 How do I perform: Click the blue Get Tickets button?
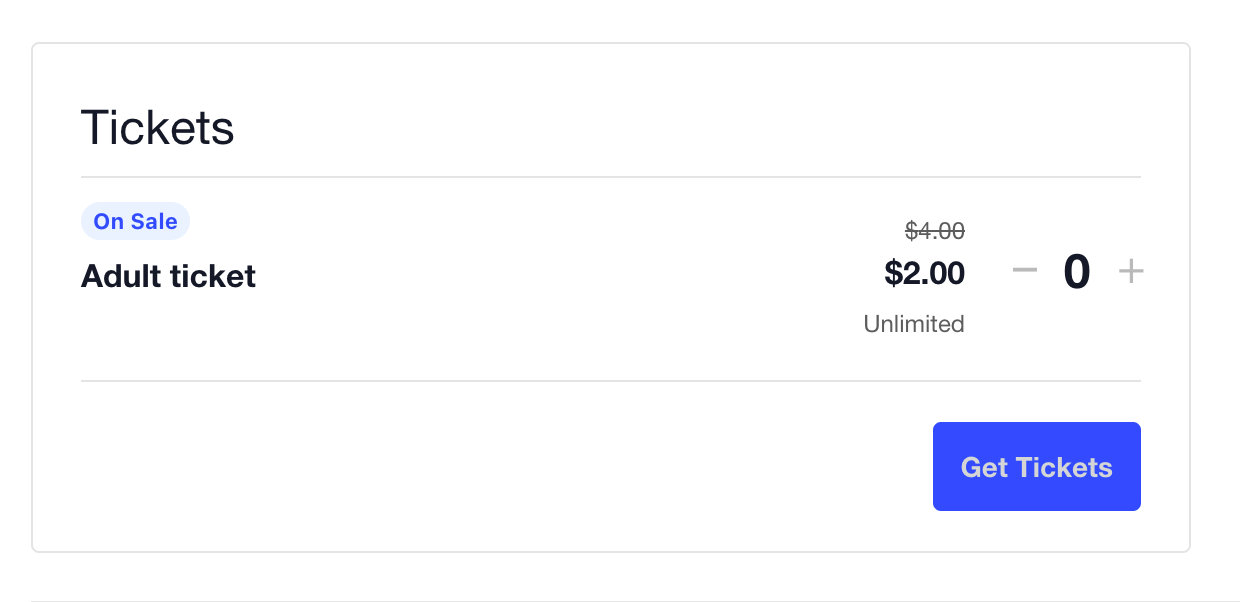[1036, 466]
